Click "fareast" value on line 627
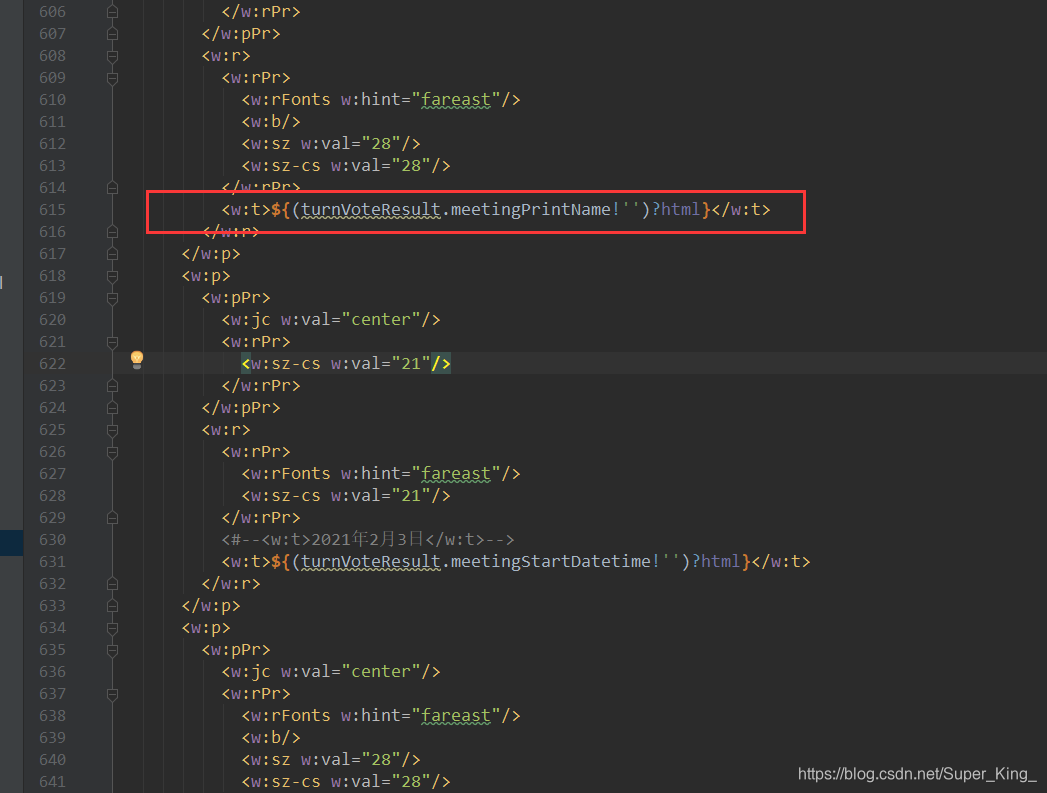Image resolution: width=1047 pixels, height=793 pixels. point(456,474)
